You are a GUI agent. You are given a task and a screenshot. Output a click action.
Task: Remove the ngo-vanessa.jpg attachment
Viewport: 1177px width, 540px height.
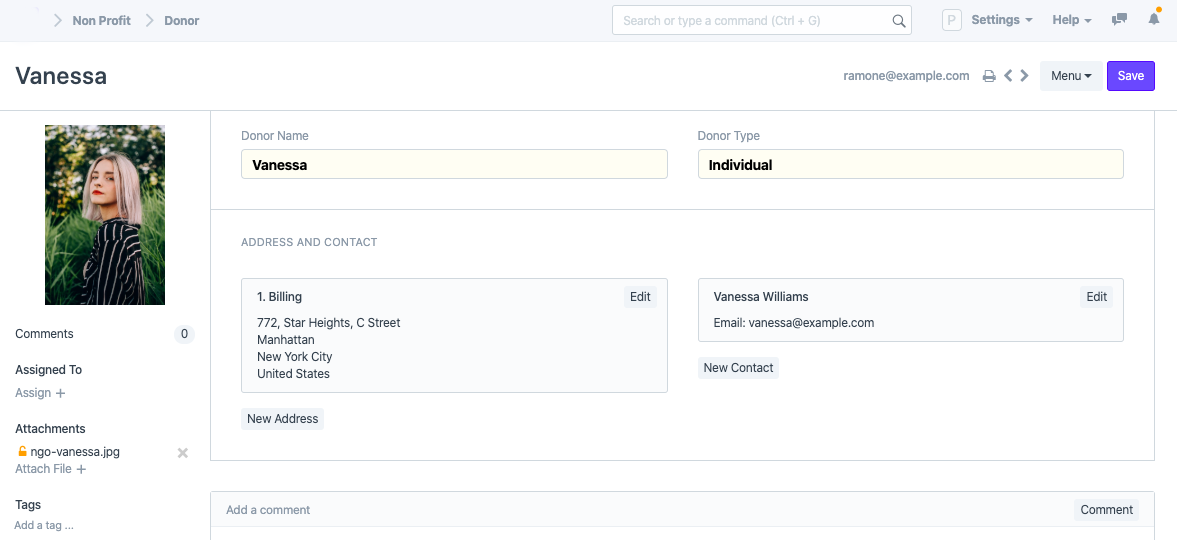point(182,453)
